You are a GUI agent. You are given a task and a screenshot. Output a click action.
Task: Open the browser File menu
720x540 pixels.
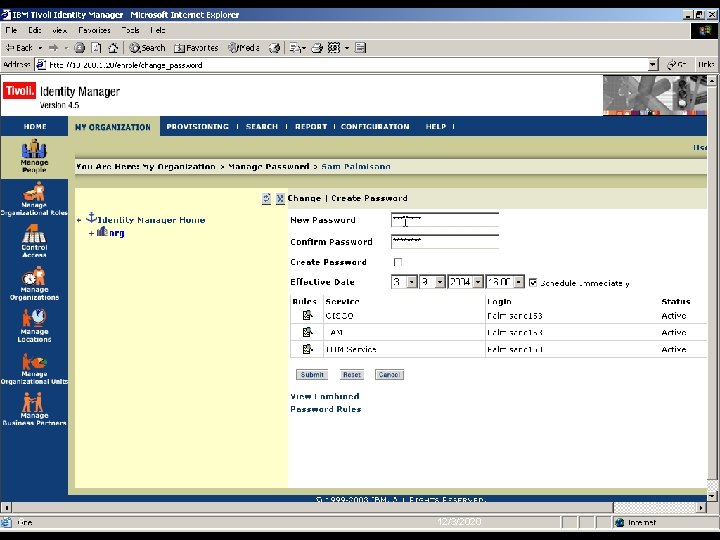[x=11, y=30]
